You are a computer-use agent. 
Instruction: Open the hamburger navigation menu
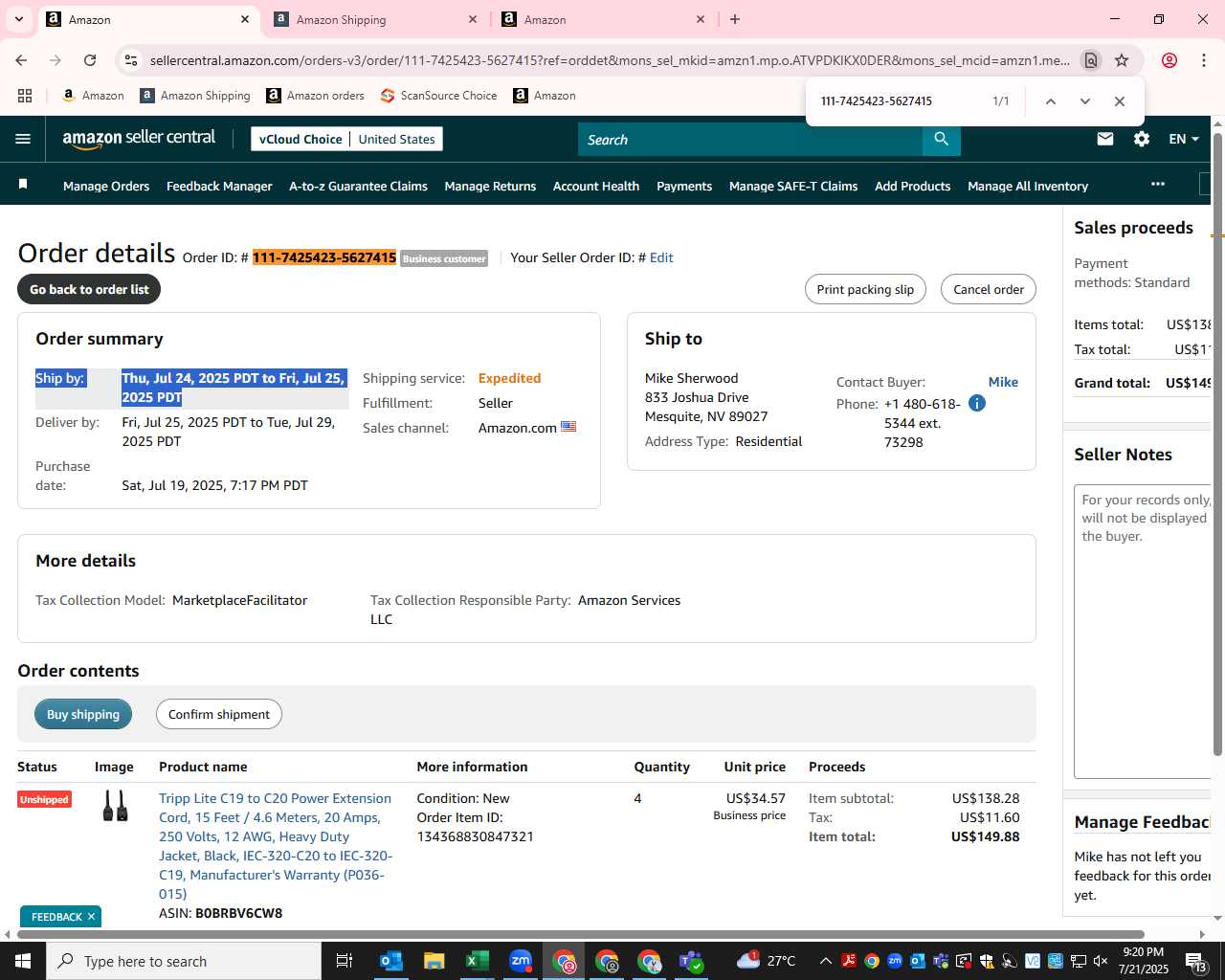coord(23,139)
